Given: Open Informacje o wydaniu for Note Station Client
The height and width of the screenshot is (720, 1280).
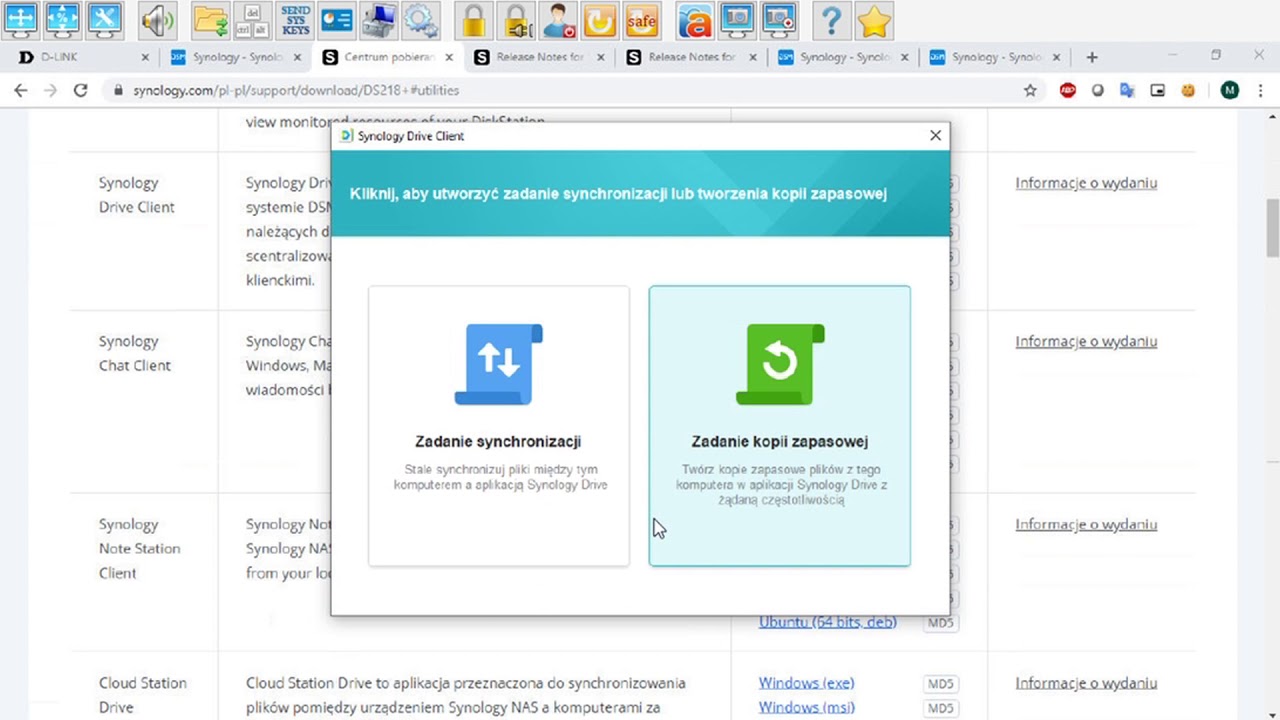Looking at the screenshot, I should click(x=1086, y=524).
